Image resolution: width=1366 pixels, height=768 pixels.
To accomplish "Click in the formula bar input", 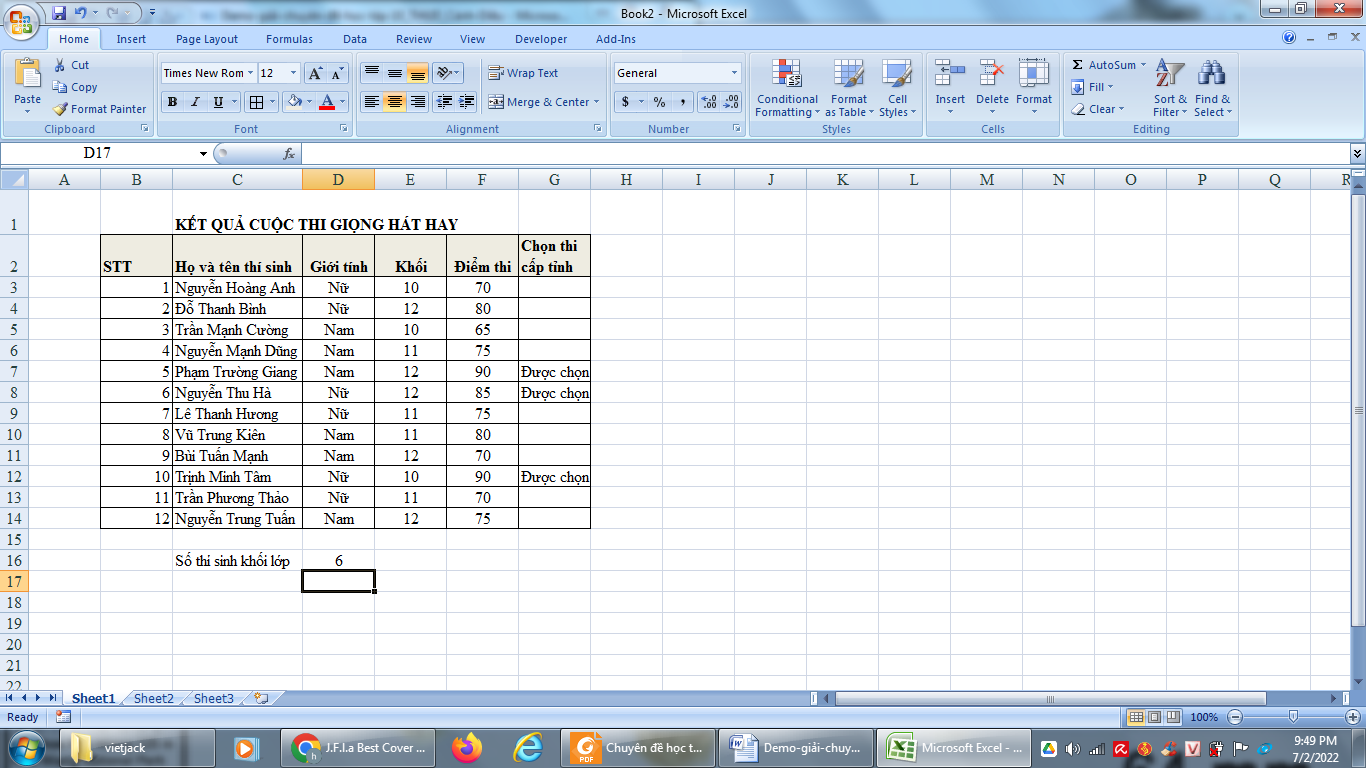I will 825,154.
